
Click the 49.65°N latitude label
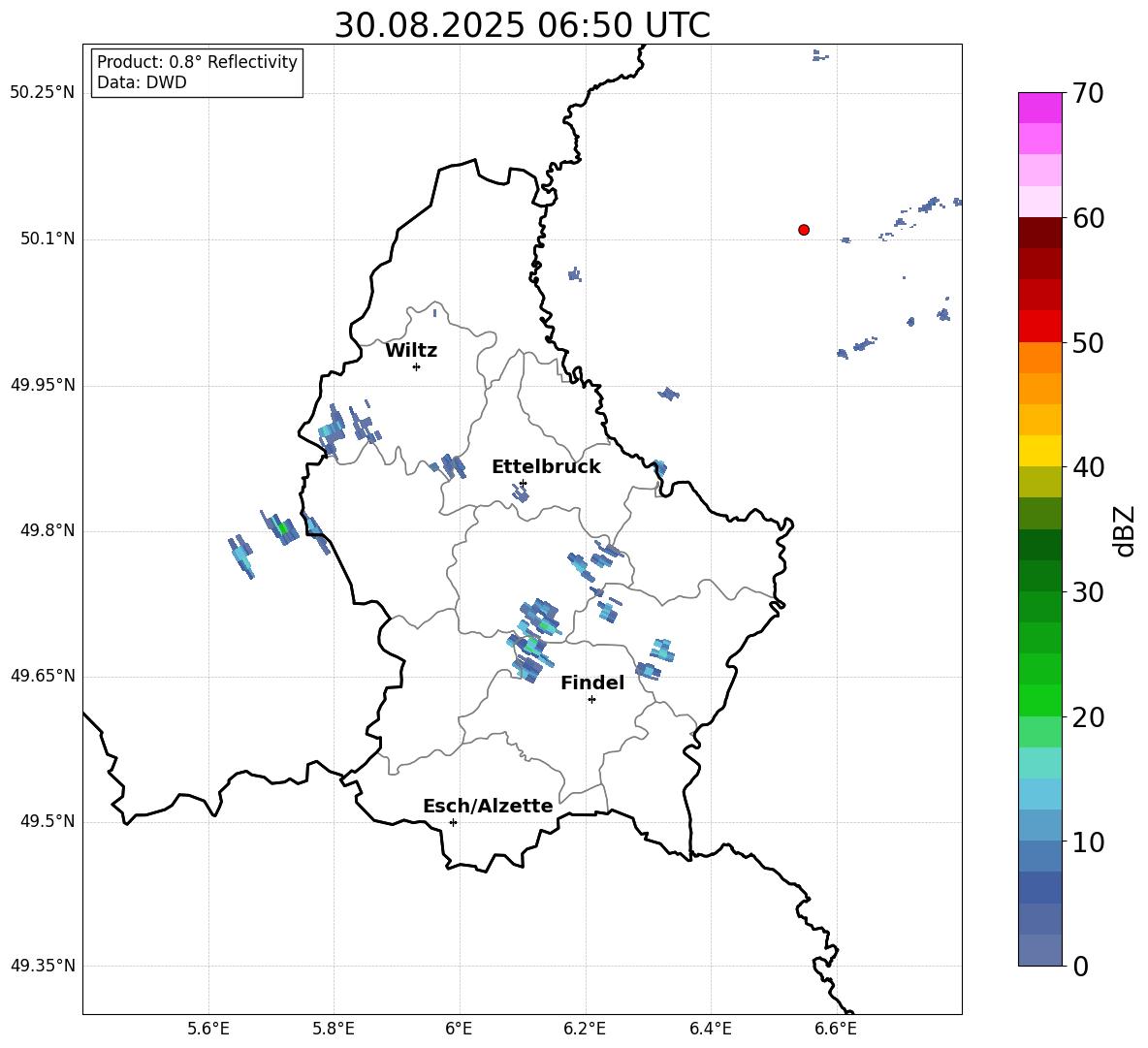43,676
